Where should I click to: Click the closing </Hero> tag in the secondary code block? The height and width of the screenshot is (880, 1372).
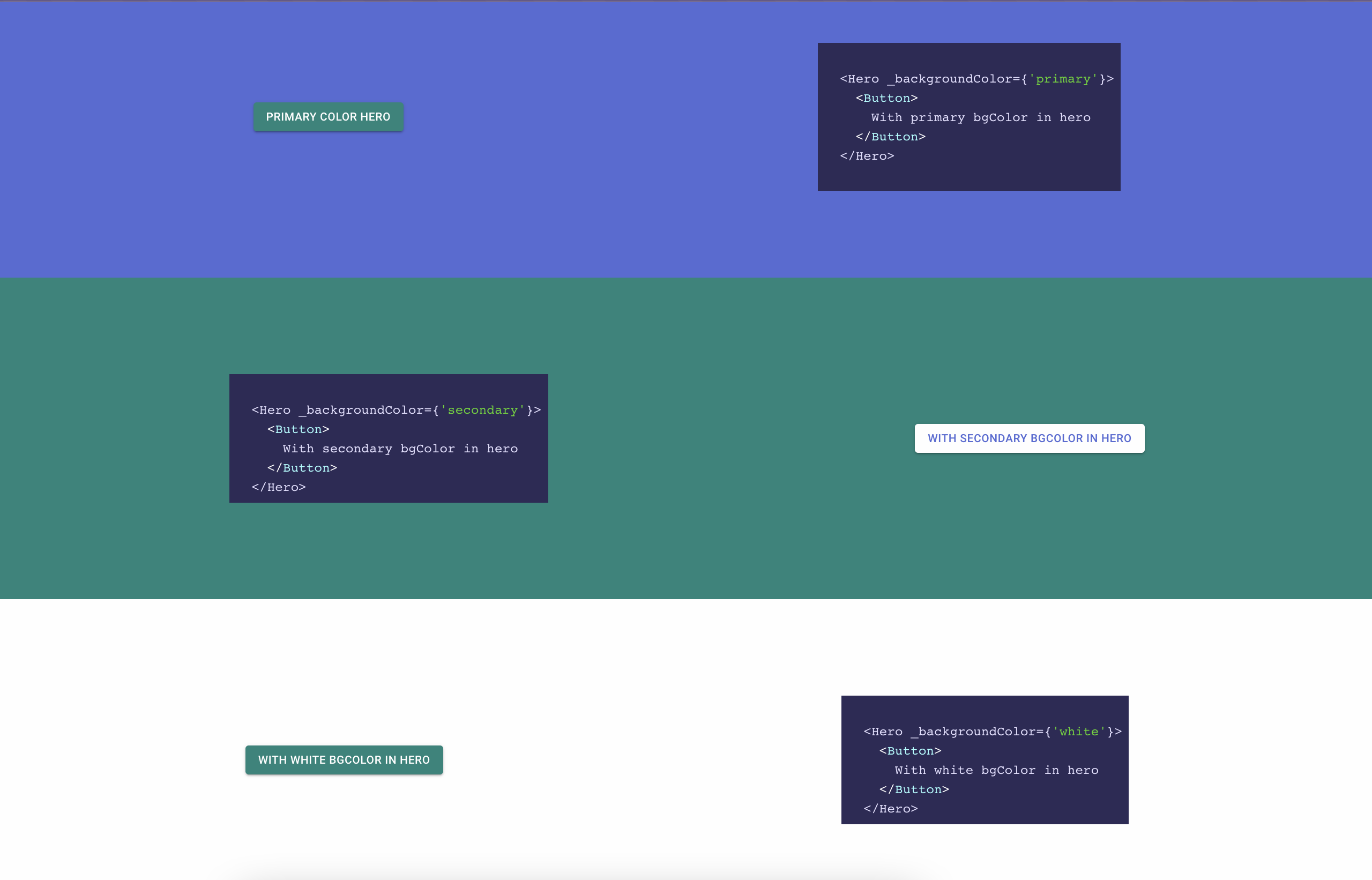pyautogui.click(x=279, y=487)
